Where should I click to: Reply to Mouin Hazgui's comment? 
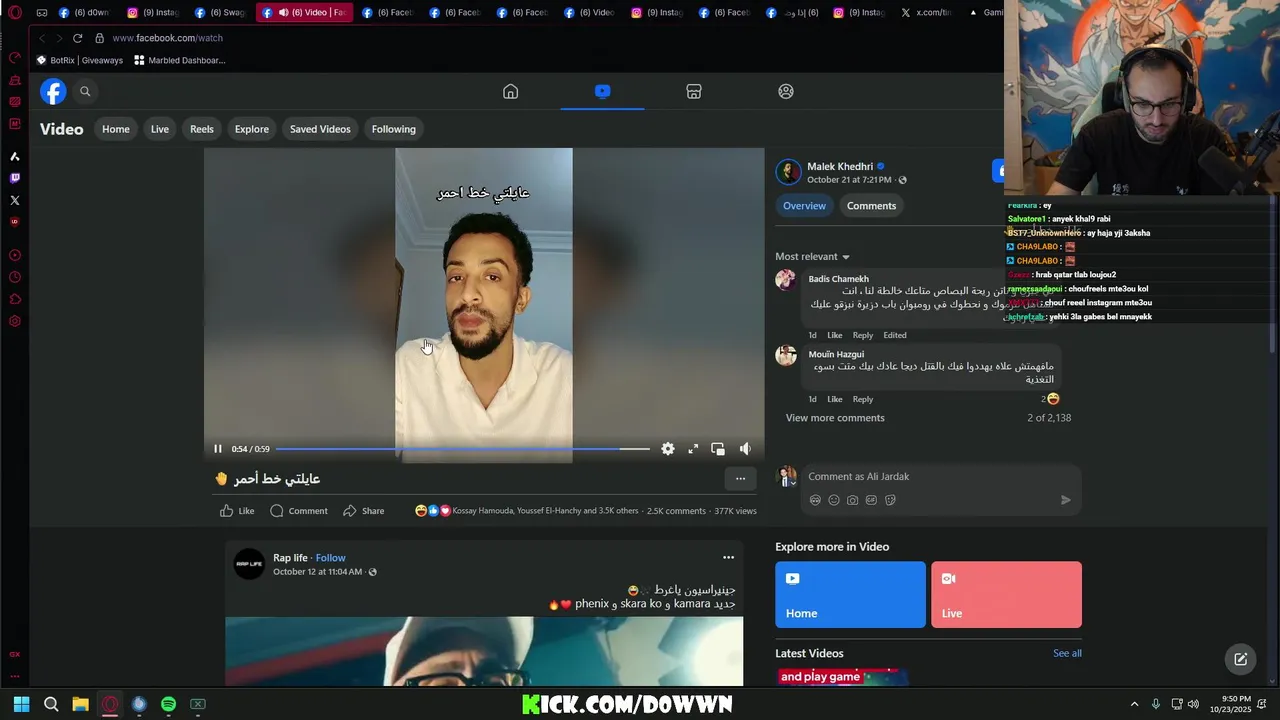tap(863, 399)
